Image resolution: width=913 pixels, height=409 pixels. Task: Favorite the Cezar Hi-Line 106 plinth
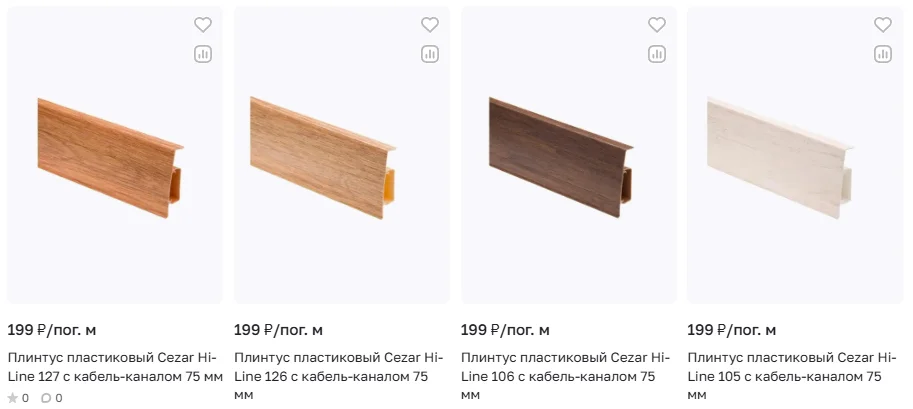[657, 25]
